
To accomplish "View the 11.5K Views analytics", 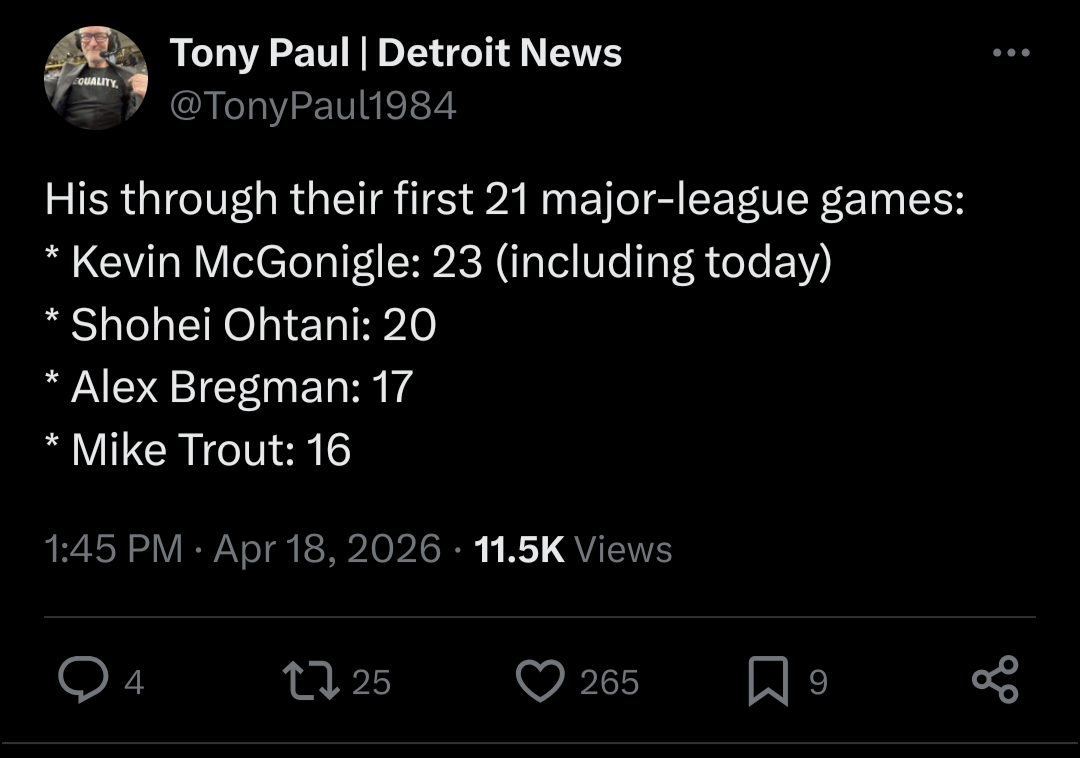I will [574, 549].
